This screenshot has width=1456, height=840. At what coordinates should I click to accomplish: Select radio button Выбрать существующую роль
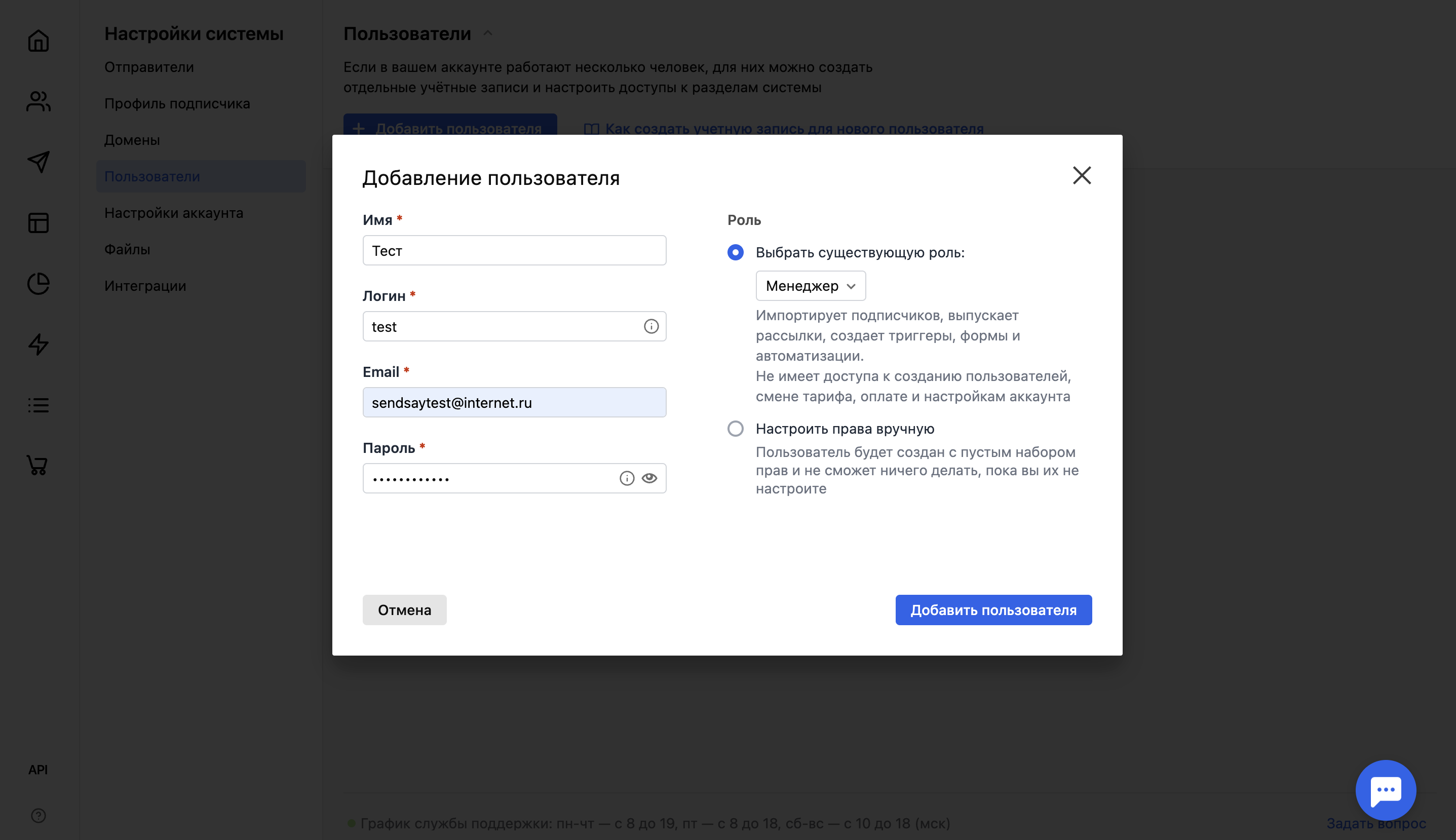click(735, 252)
